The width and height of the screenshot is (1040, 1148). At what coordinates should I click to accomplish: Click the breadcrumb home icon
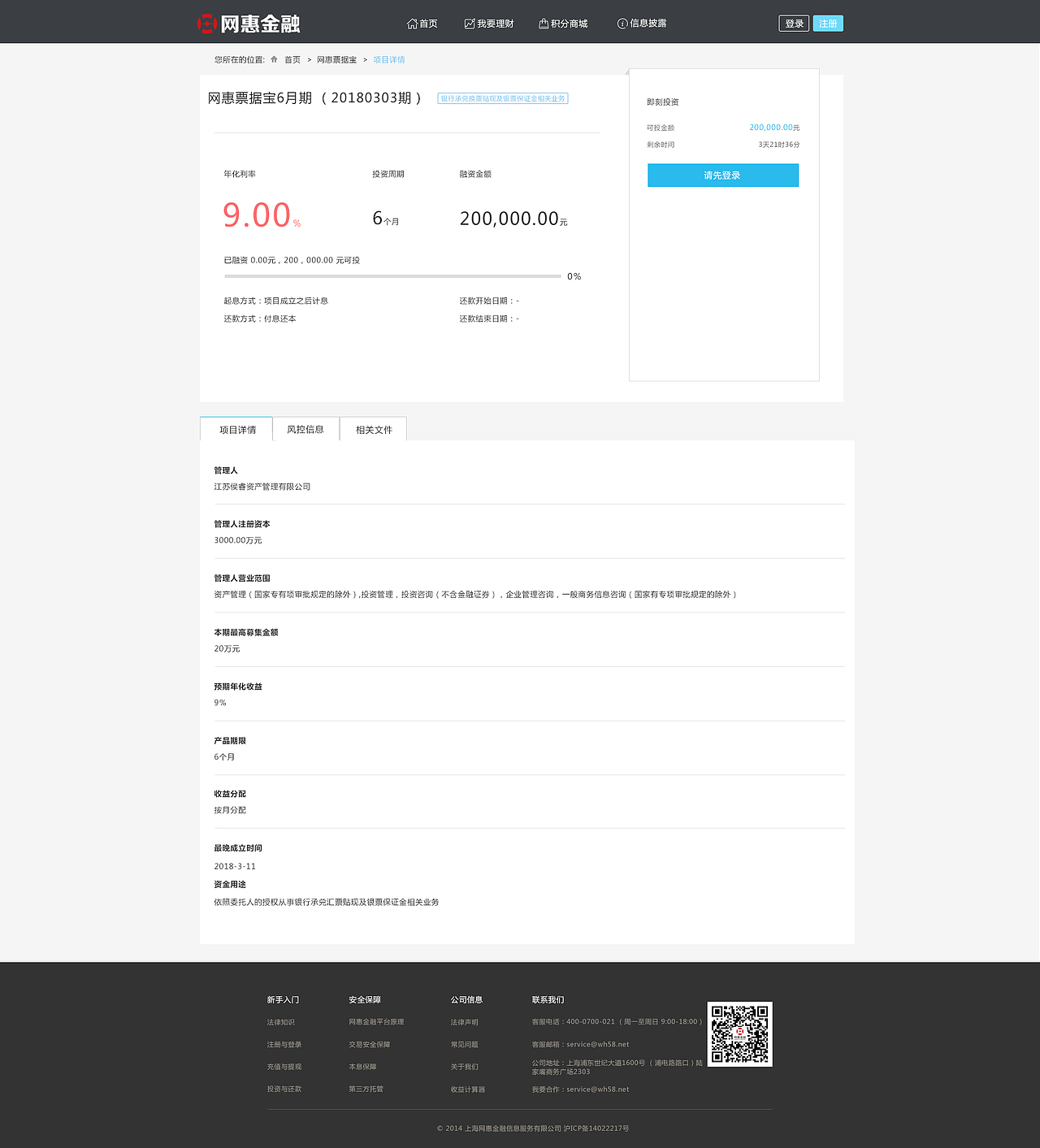click(273, 58)
